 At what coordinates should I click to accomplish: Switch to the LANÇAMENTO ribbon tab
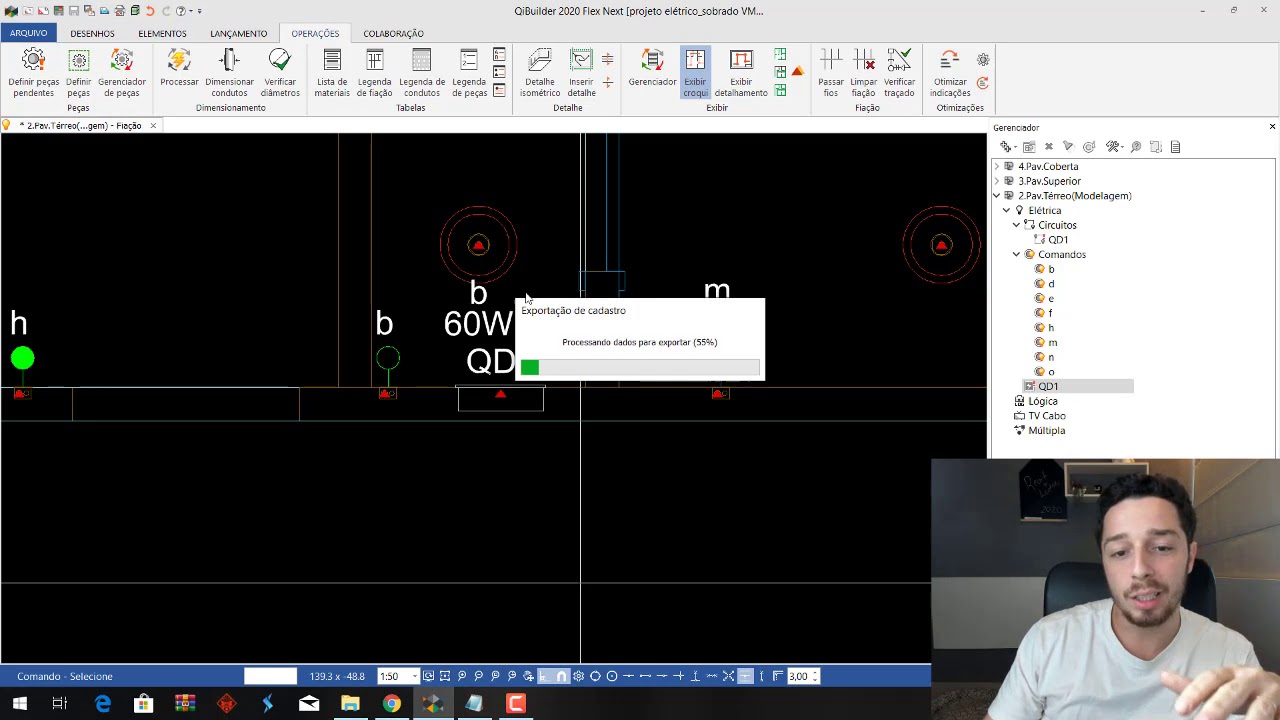tap(238, 33)
